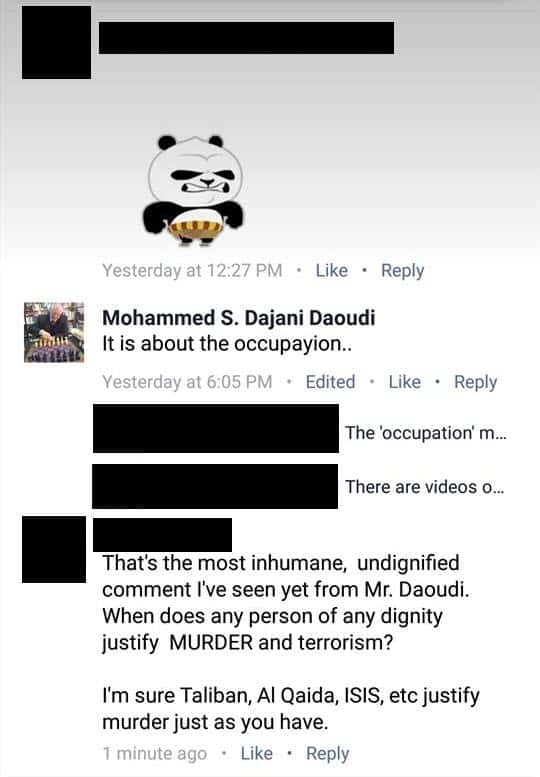The height and width of the screenshot is (777, 540).
Task: Open the angry panda sticker
Action: [x=194, y=190]
